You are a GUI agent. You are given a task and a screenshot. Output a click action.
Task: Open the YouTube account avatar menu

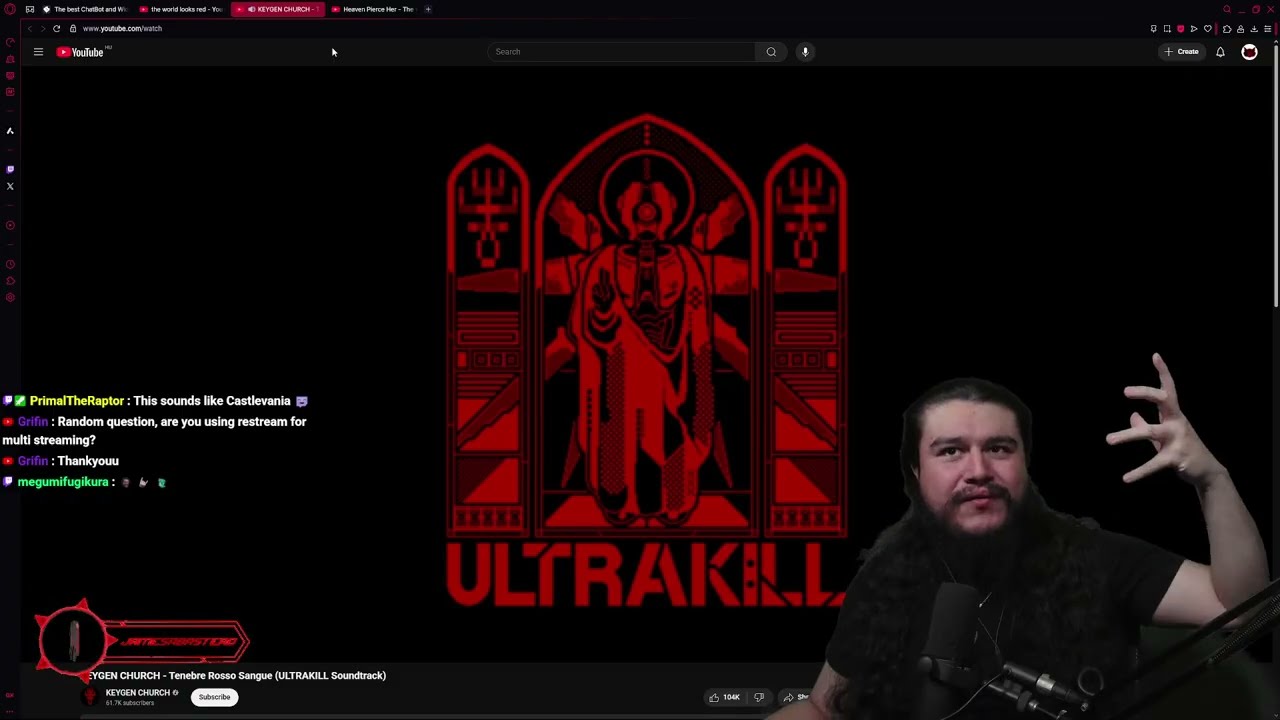pos(1249,52)
